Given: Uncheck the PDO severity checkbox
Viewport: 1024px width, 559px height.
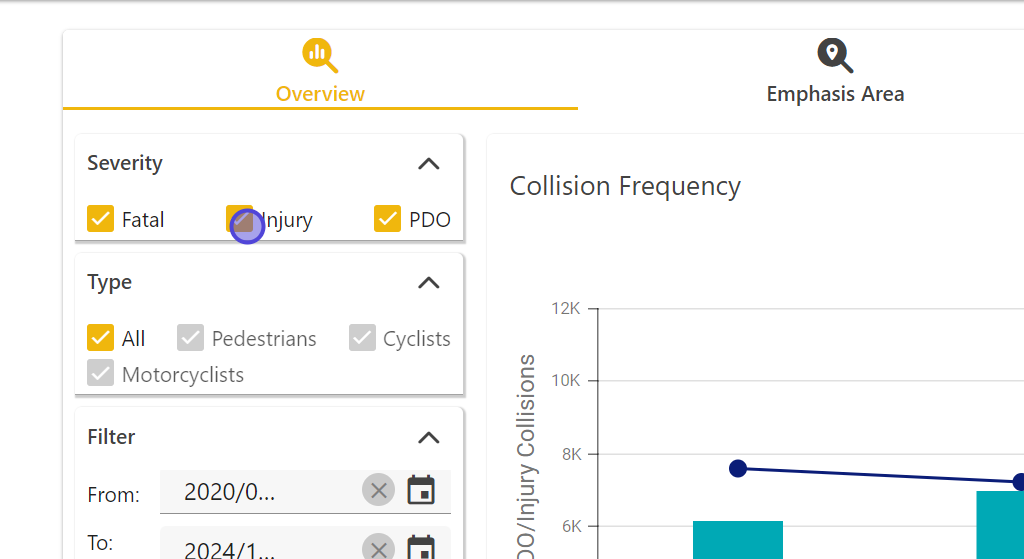Looking at the screenshot, I should [387, 219].
